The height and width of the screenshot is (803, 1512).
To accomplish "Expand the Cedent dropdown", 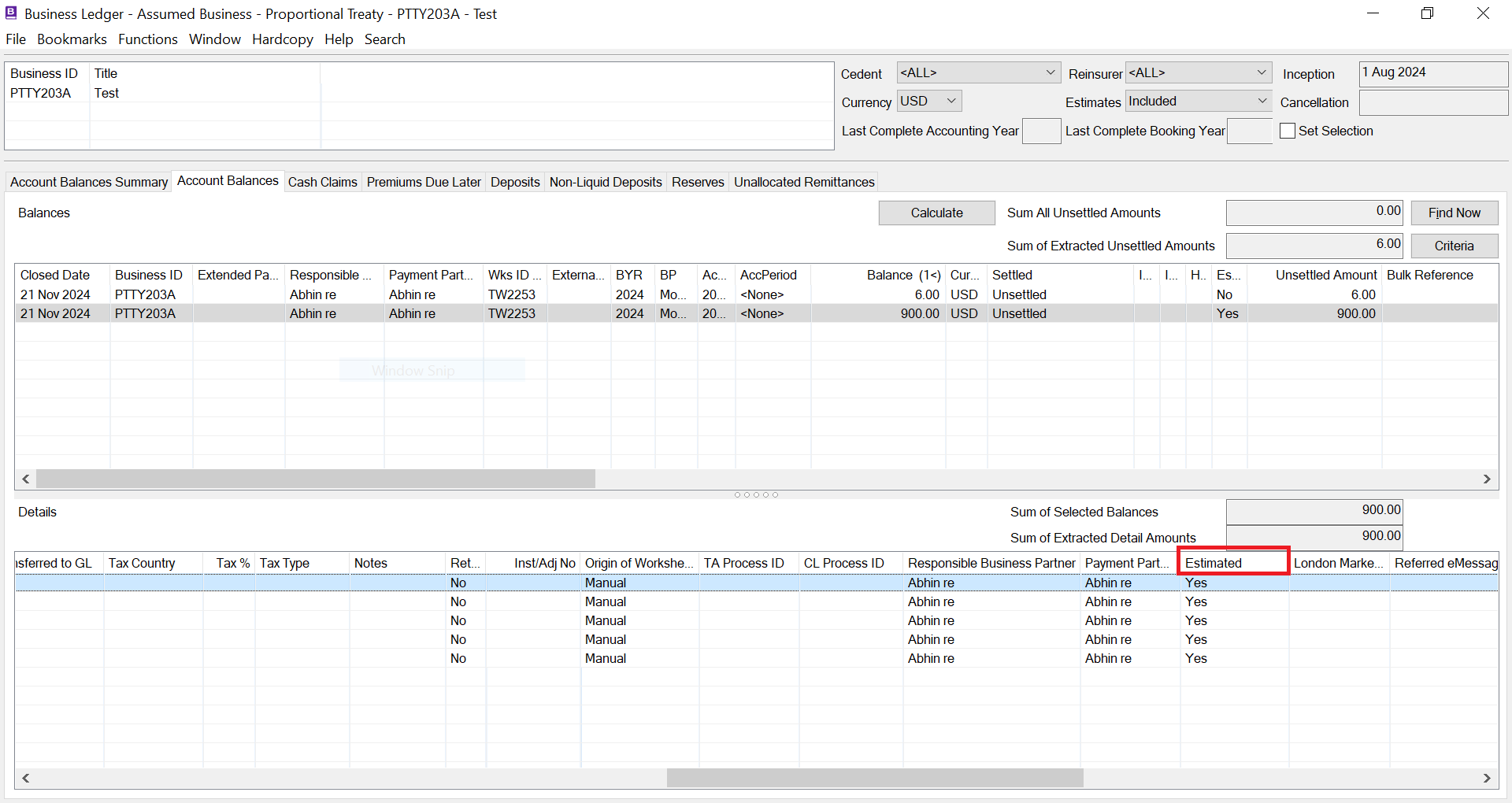I will (1050, 73).
